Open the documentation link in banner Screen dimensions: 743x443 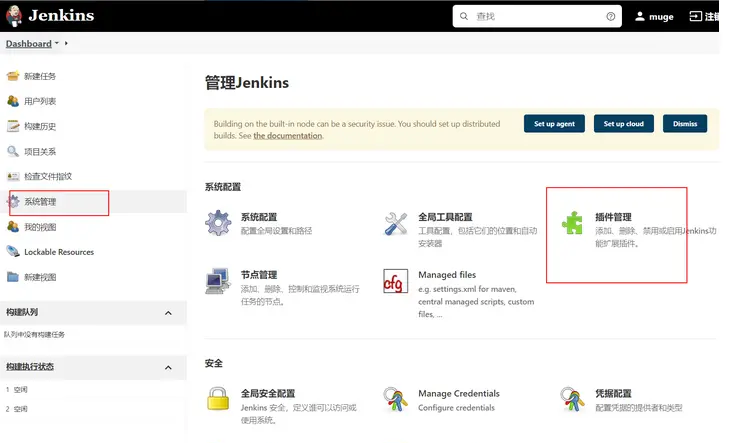click(288, 136)
